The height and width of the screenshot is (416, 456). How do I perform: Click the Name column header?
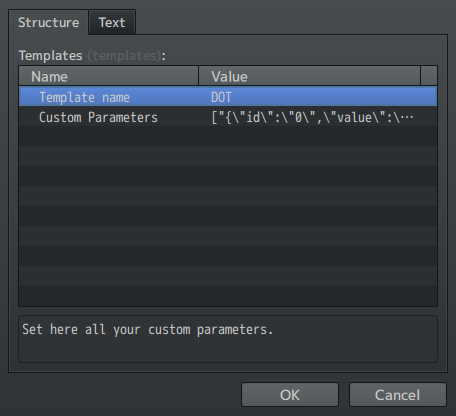[109, 76]
